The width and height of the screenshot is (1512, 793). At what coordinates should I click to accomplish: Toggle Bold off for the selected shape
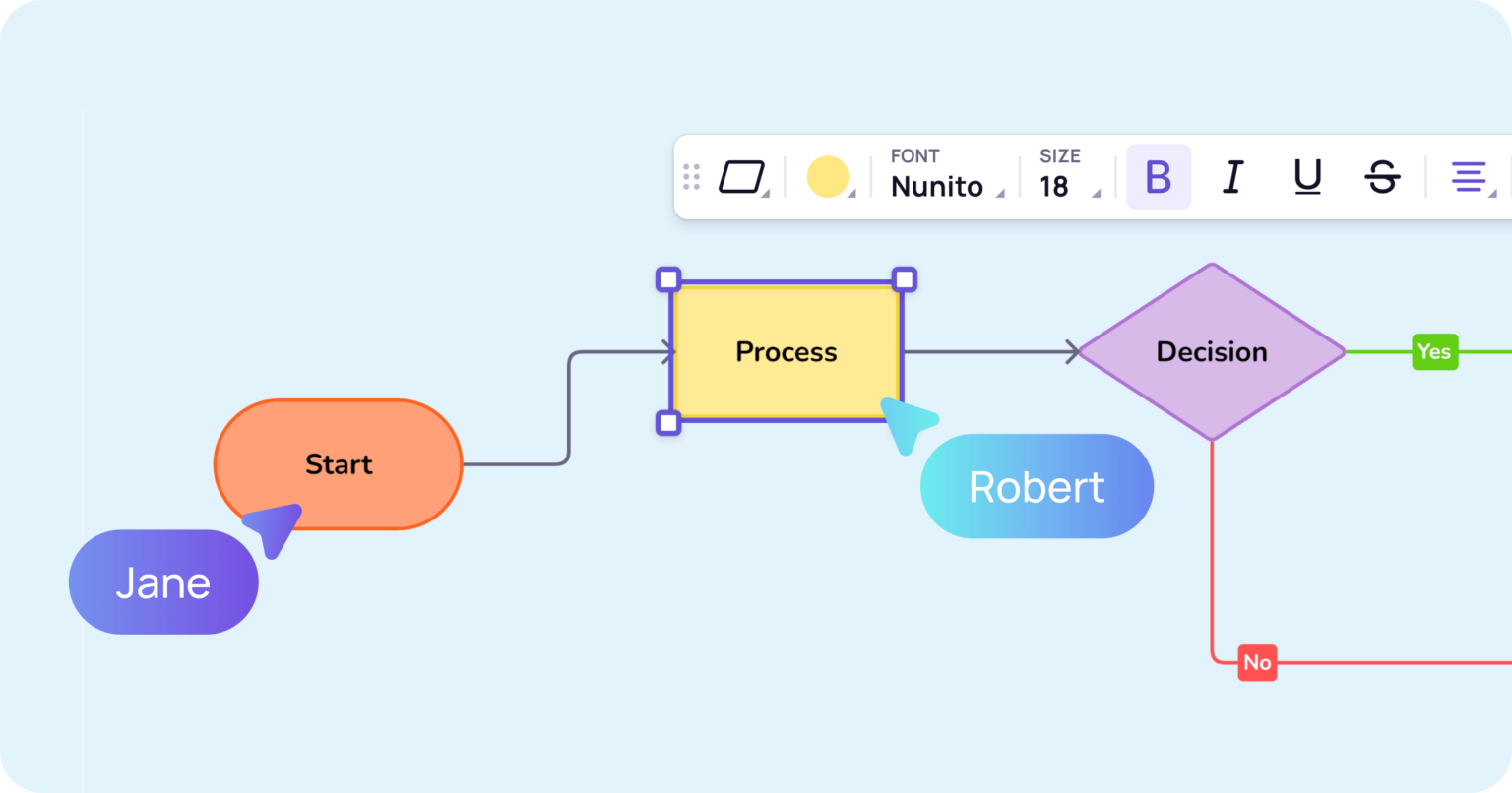tap(1158, 177)
